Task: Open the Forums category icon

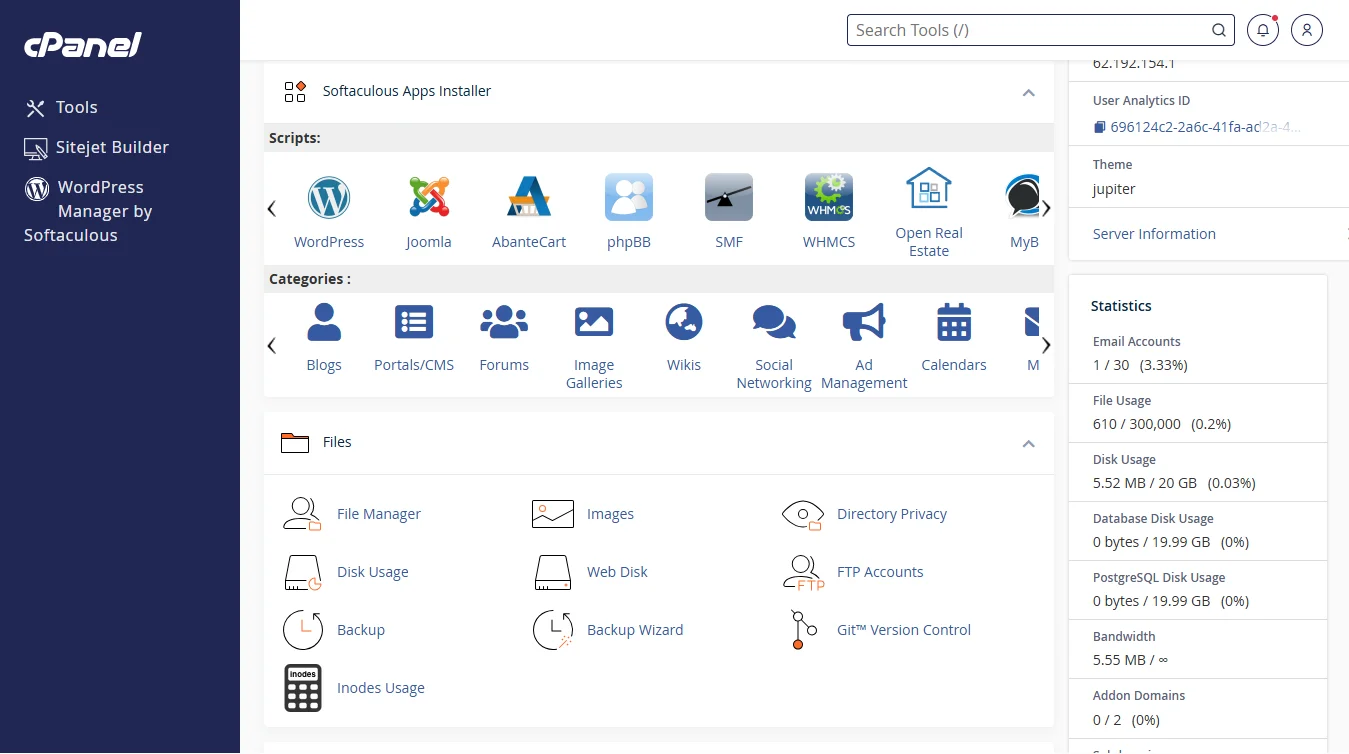Action: (x=504, y=322)
